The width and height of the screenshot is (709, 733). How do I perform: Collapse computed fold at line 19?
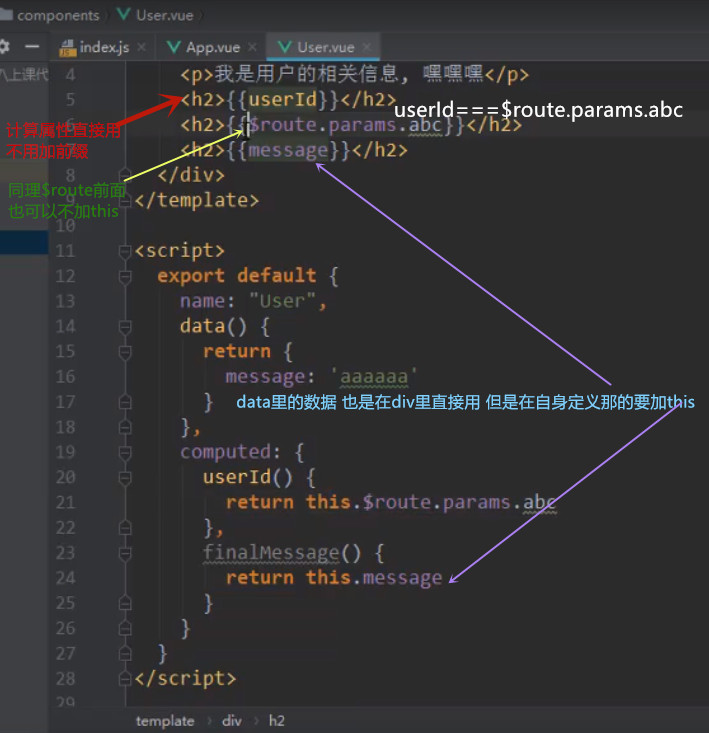point(125,453)
